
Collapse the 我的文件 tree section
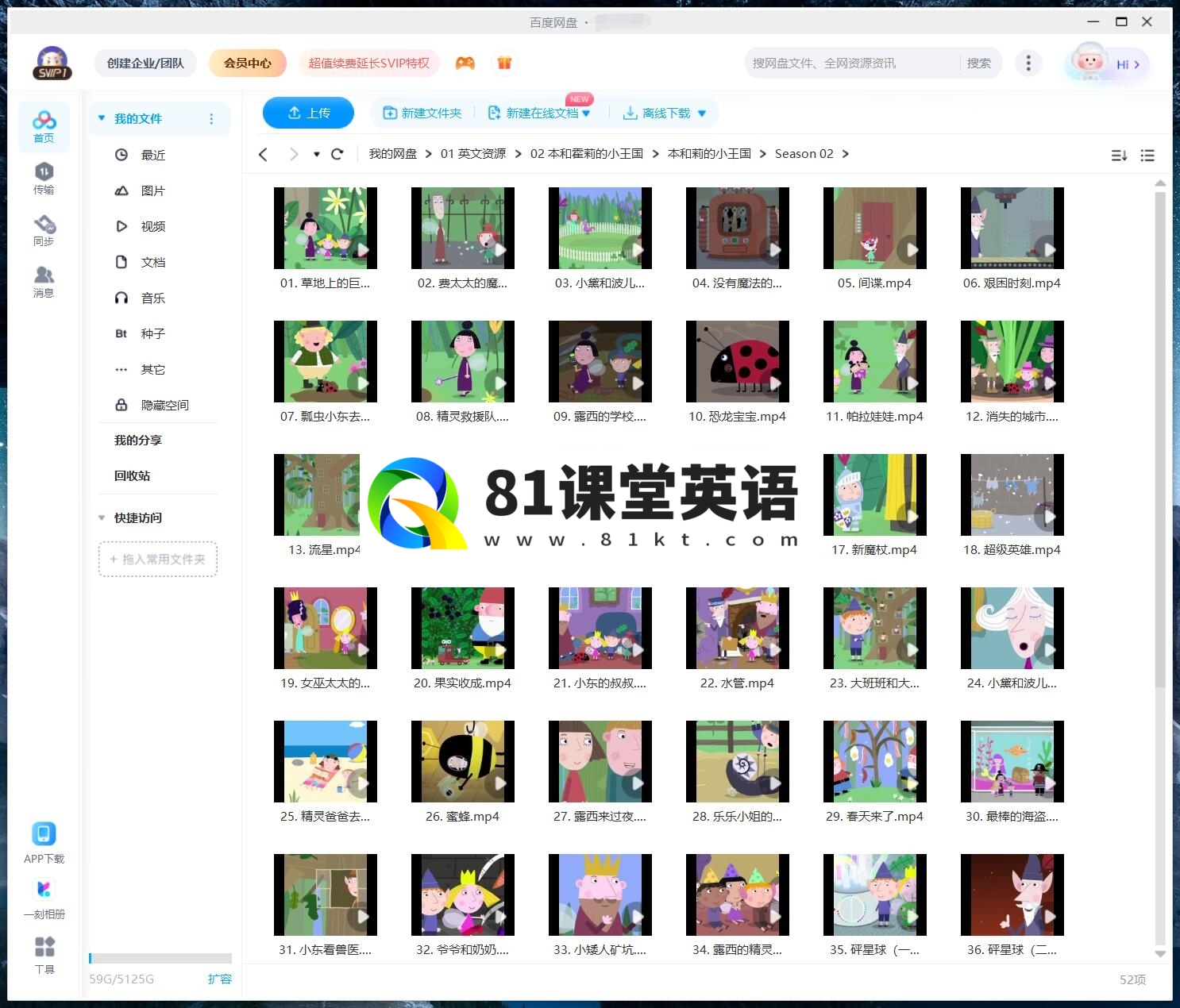click(x=102, y=118)
